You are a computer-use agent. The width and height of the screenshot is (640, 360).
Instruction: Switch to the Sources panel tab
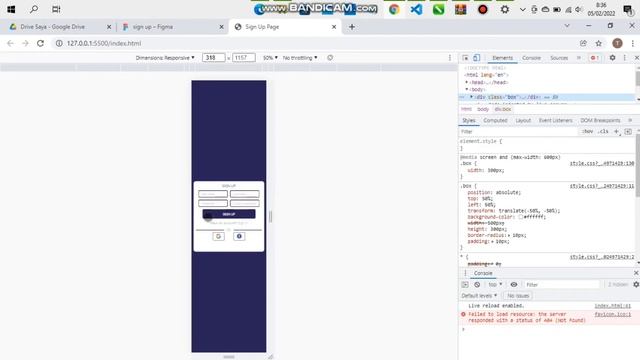click(x=559, y=58)
